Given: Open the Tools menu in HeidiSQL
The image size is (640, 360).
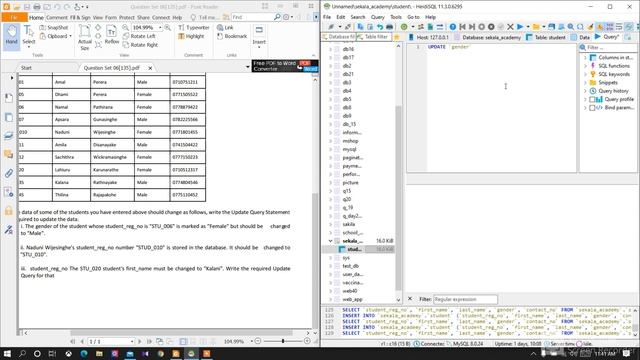Looking at the screenshot, I should pyautogui.click(x=396, y=17).
